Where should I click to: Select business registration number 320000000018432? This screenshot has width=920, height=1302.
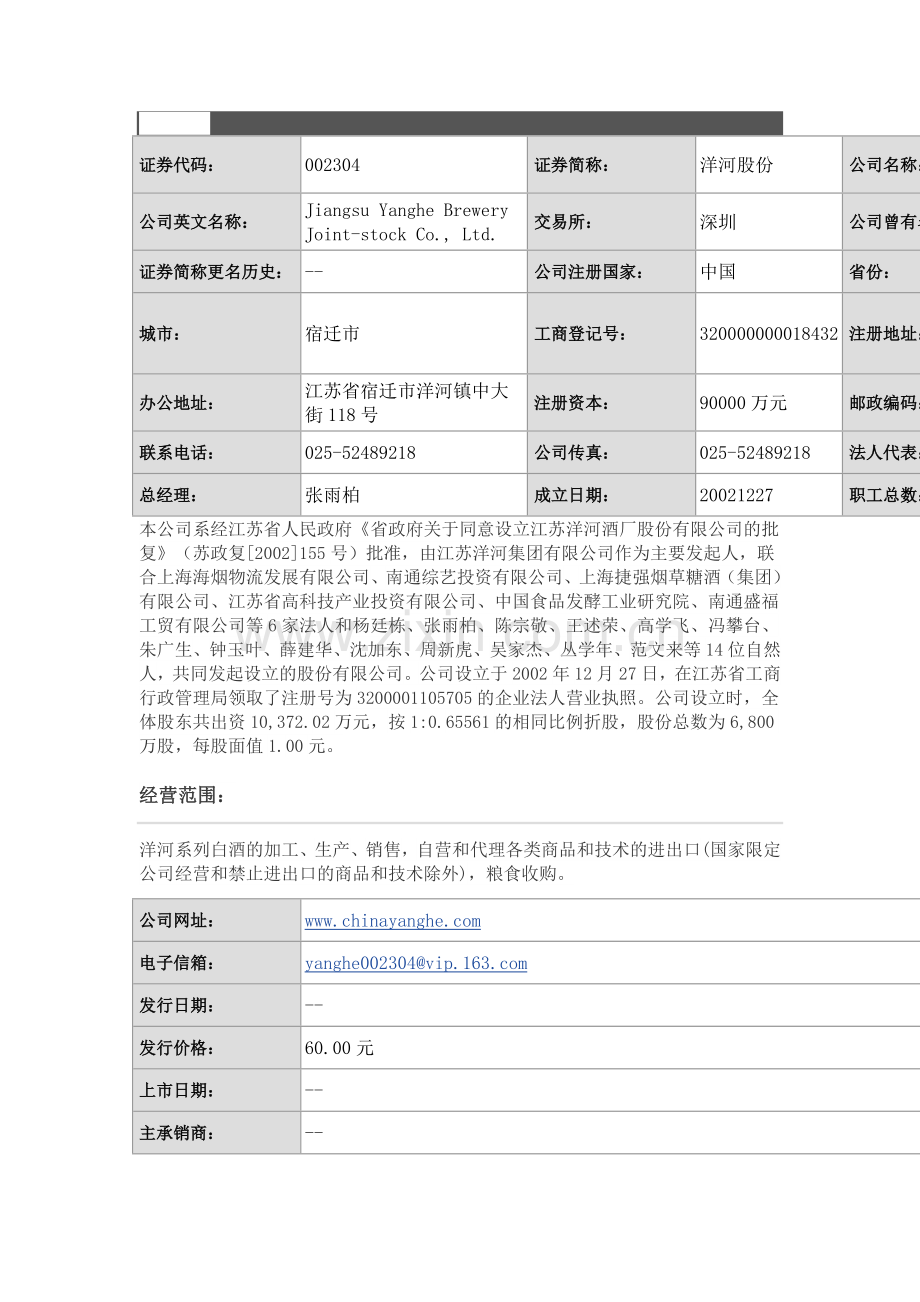pos(769,334)
